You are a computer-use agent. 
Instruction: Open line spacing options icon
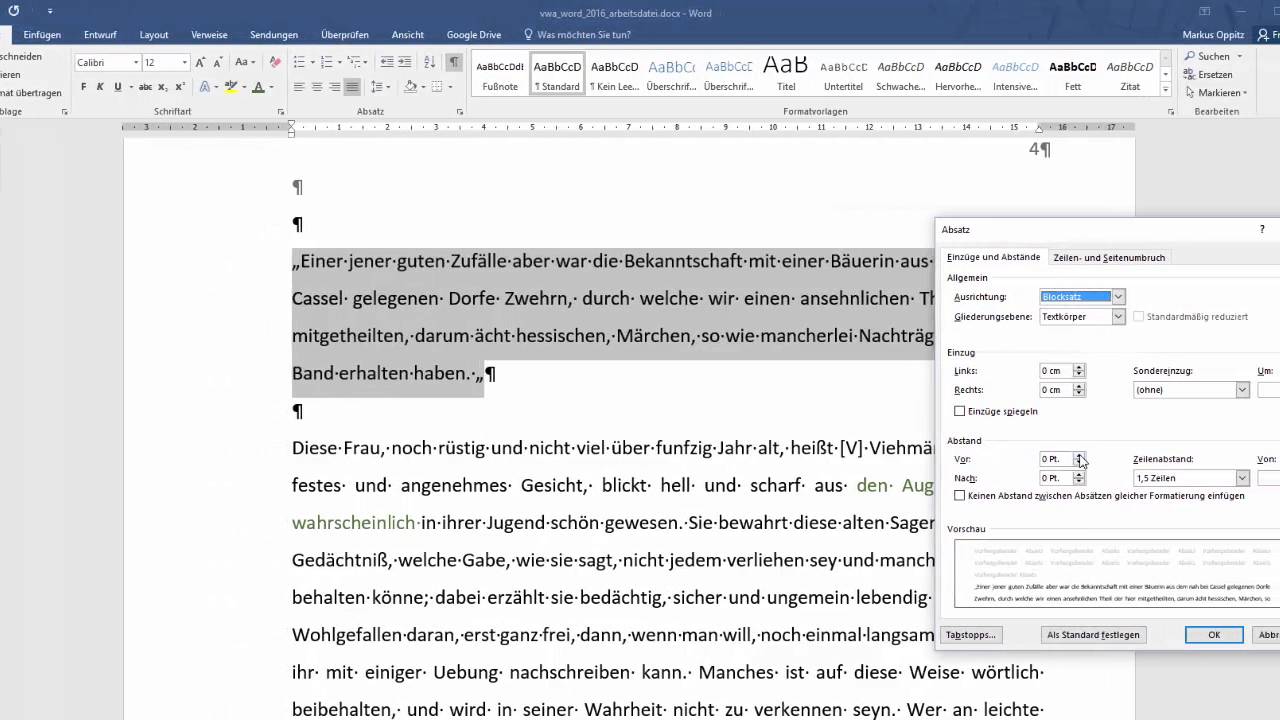(x=377, y=87)
